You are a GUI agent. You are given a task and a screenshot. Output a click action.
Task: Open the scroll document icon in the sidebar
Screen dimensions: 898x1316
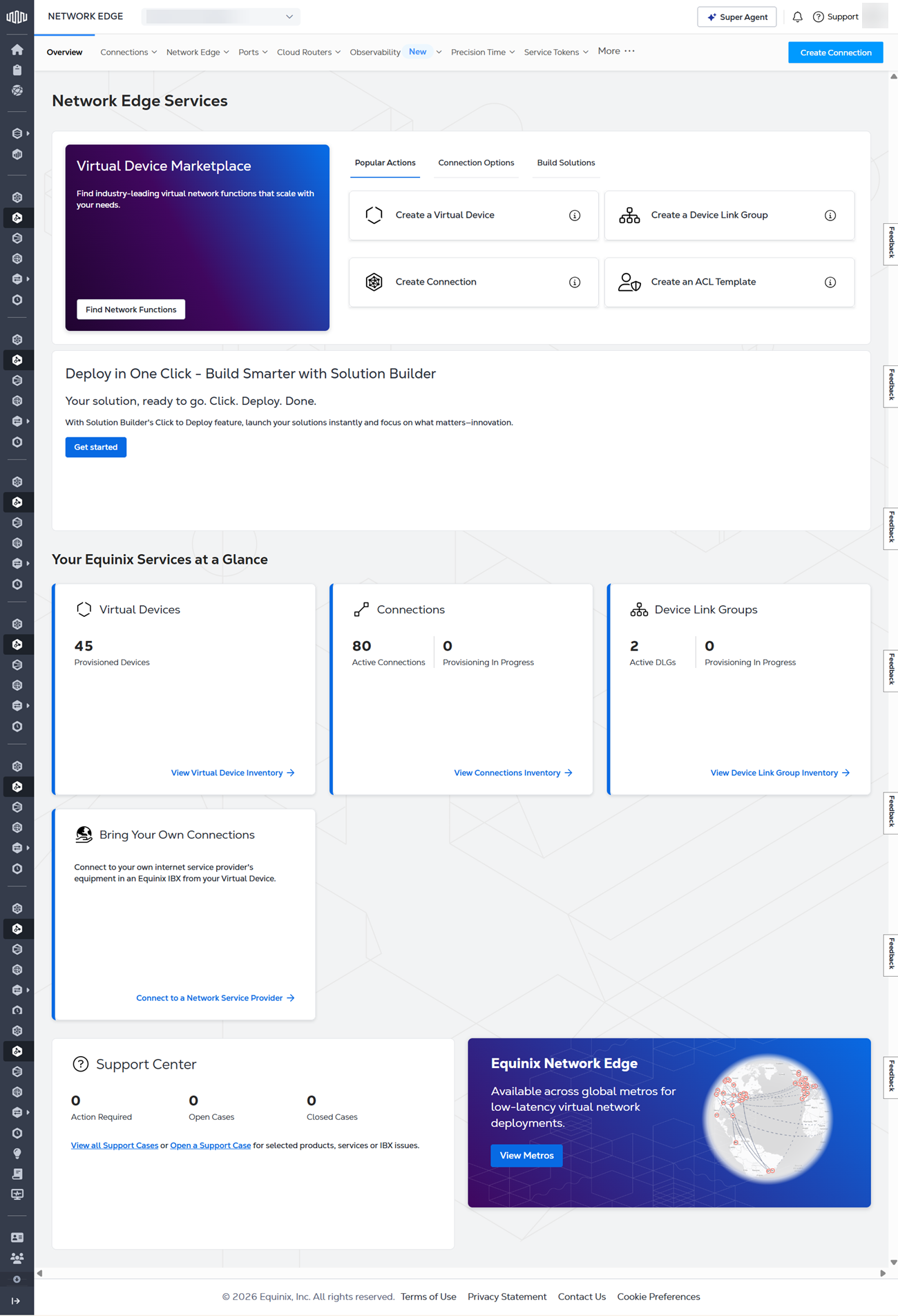(17, 1174)
